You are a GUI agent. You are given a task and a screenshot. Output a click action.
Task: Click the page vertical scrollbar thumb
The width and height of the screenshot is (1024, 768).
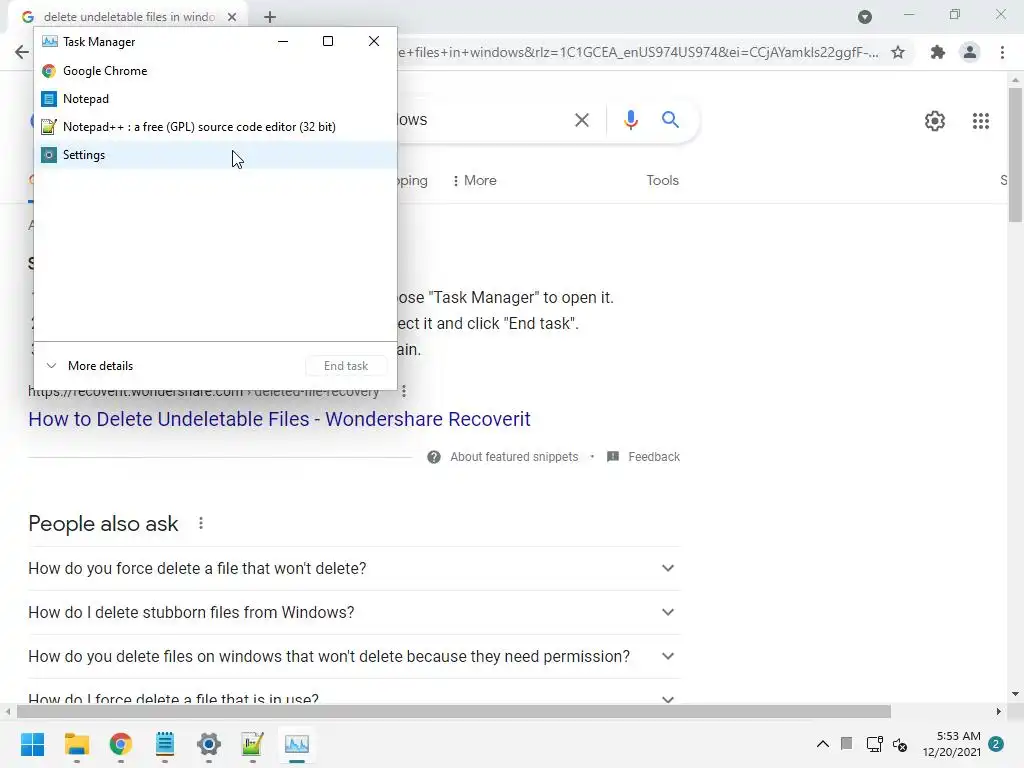pyautogui.click(x=1015, y=155)
